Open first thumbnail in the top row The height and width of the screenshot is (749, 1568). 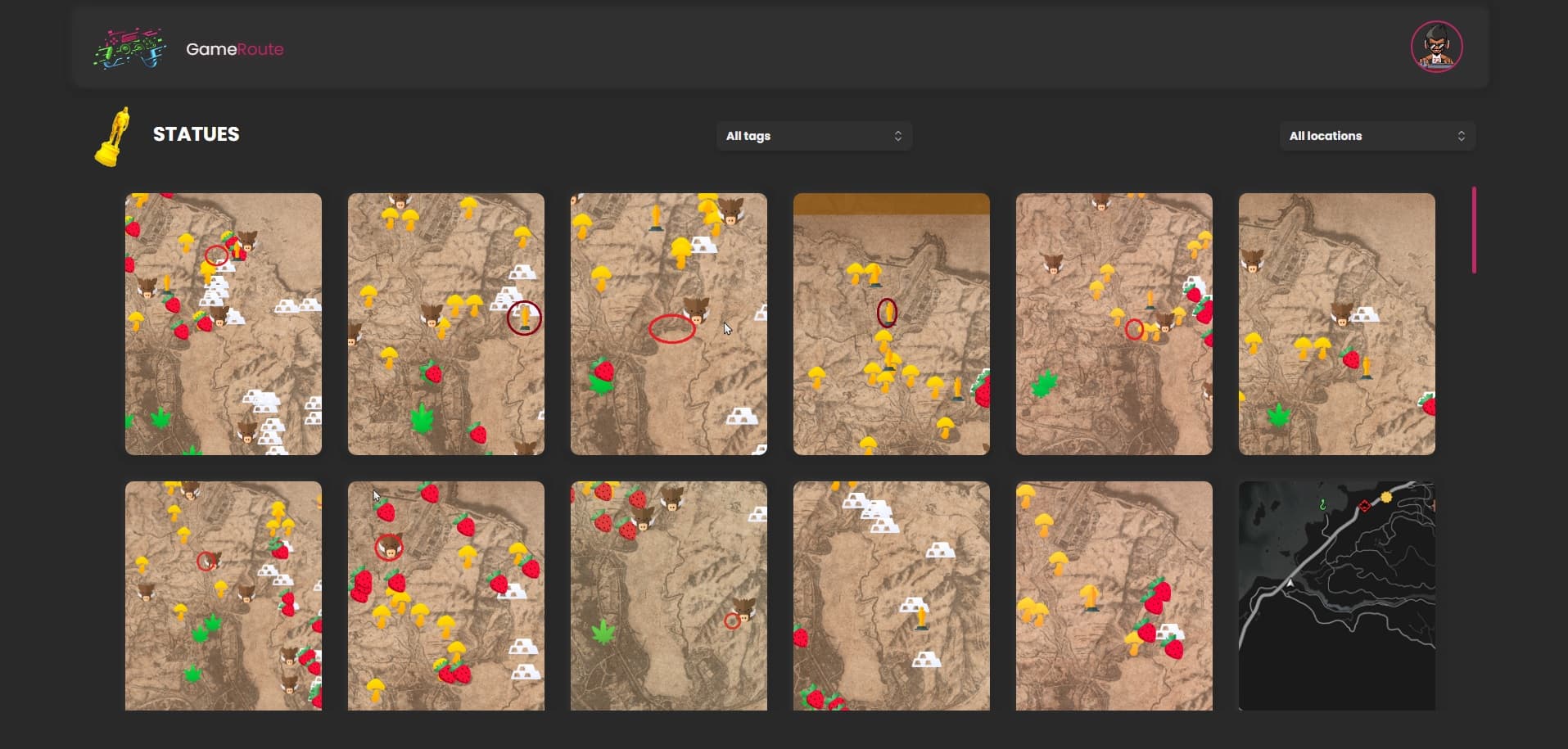(223, 323)
